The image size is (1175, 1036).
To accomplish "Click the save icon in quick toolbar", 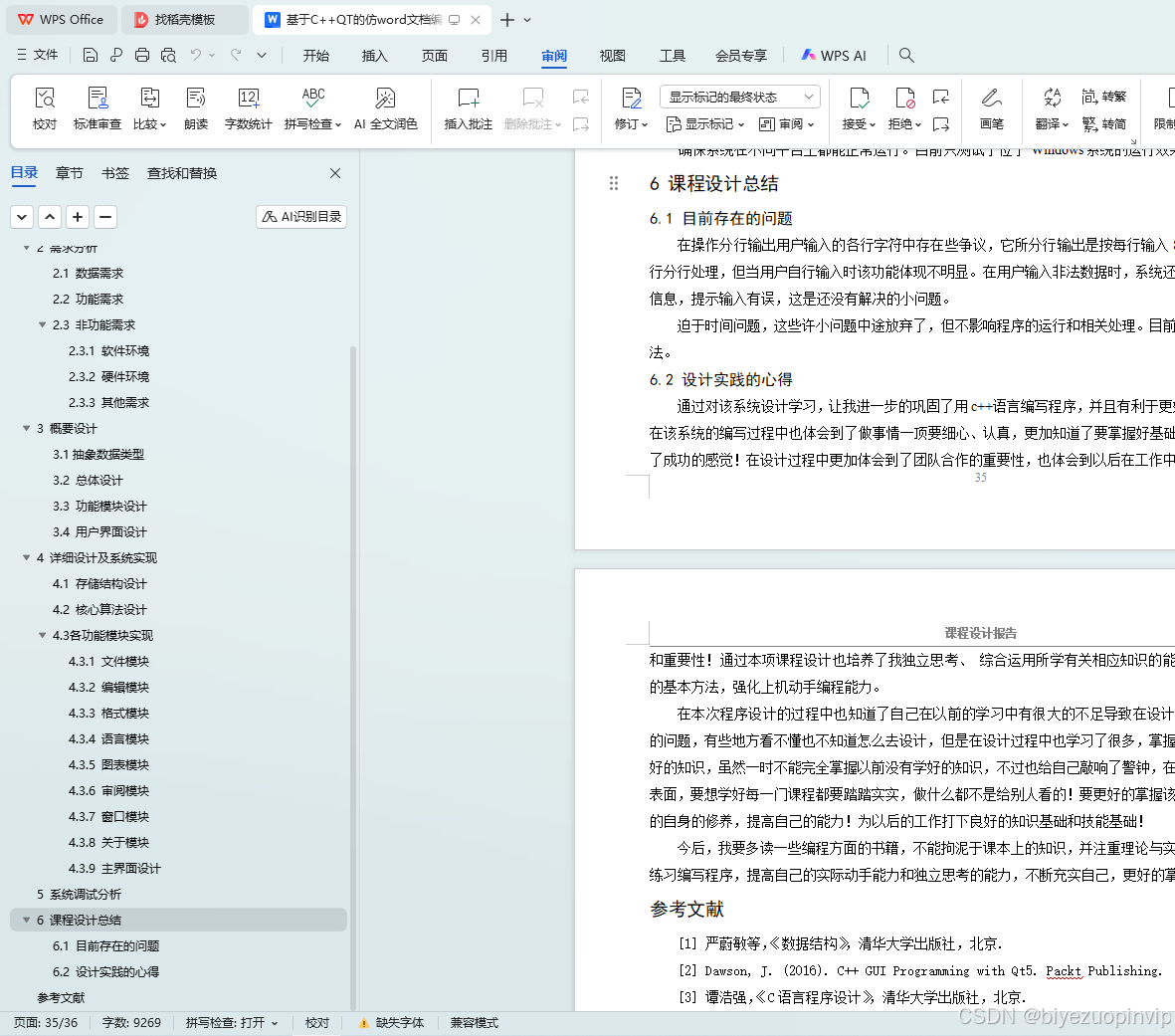I will tap(90, 55).
